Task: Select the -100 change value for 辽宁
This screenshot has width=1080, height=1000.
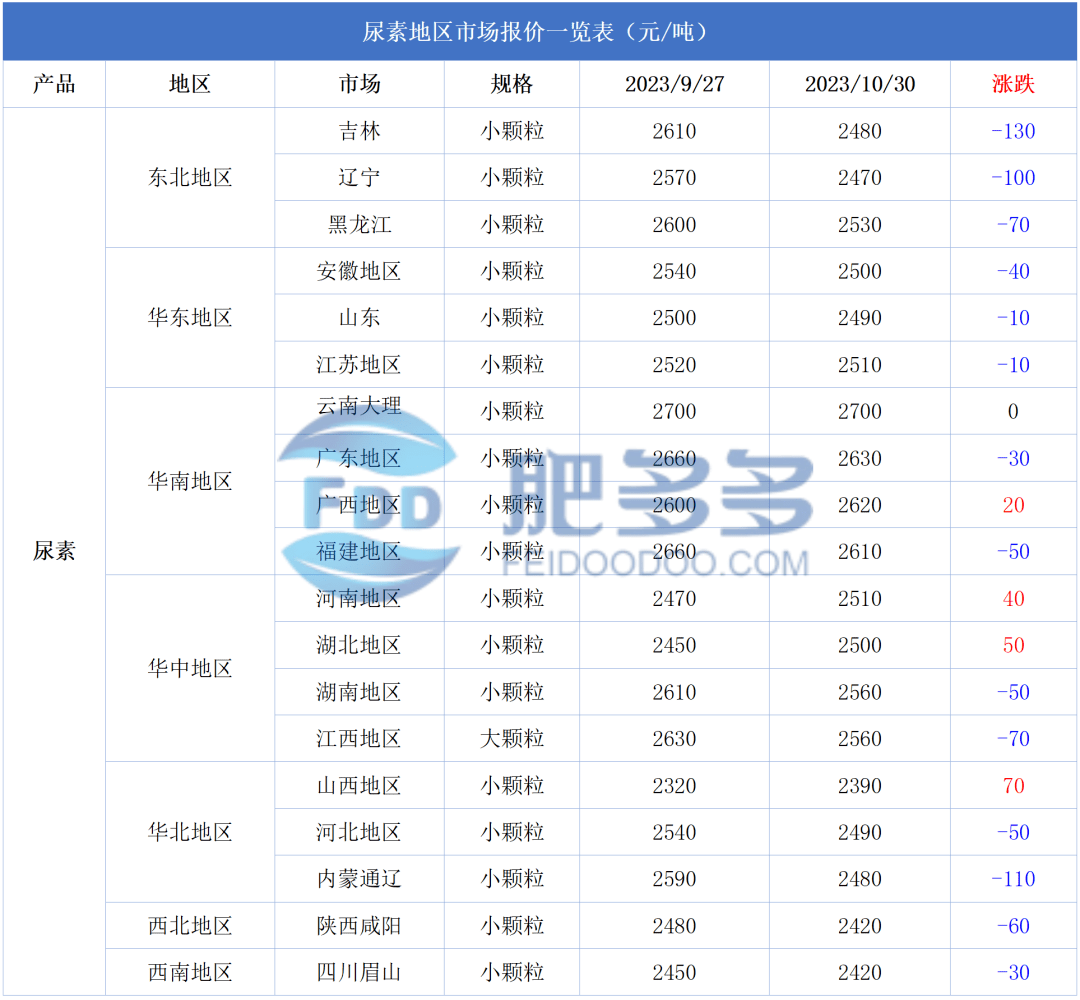Action: 1013,178
